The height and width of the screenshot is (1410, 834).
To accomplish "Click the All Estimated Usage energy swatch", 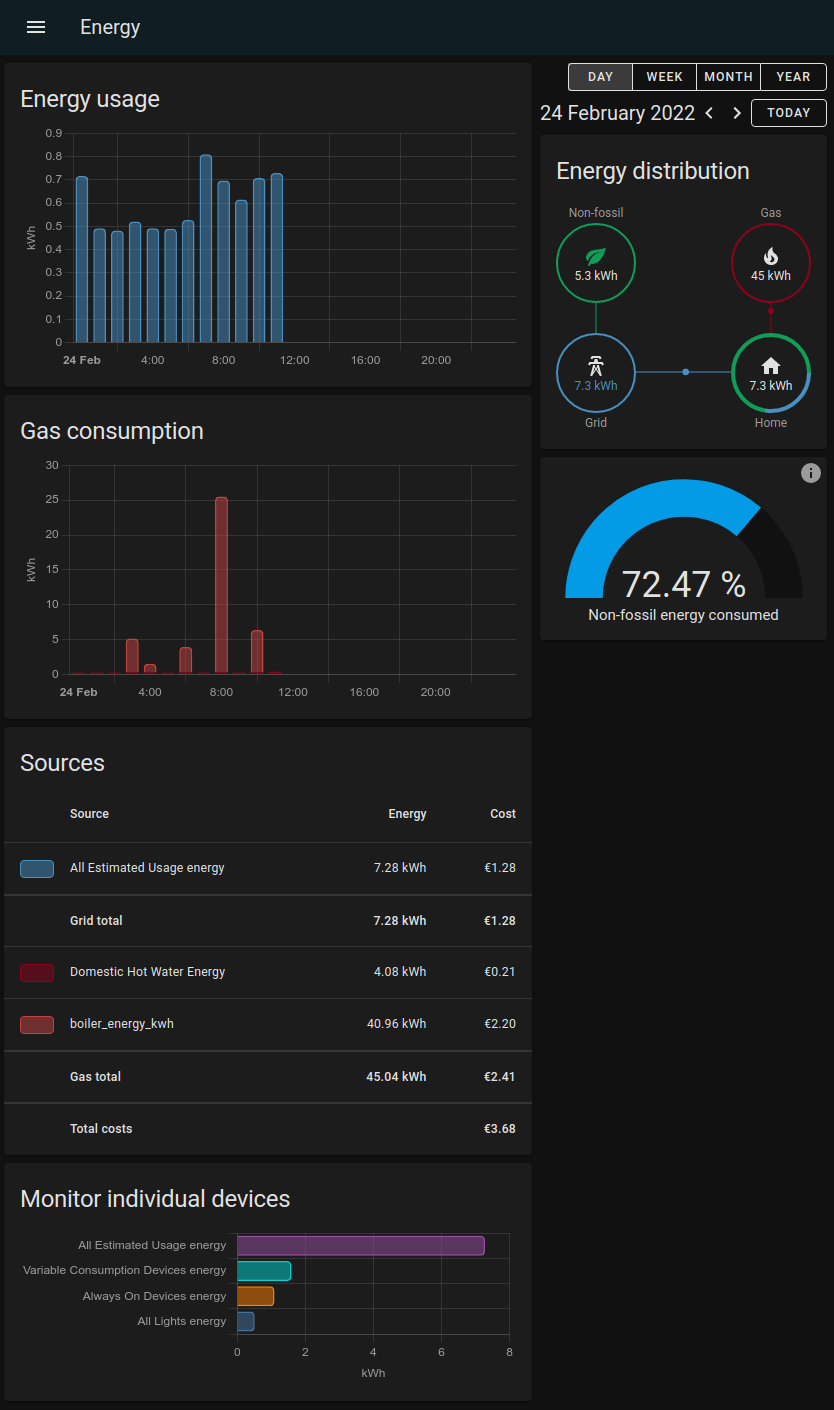I will [37, 869].
